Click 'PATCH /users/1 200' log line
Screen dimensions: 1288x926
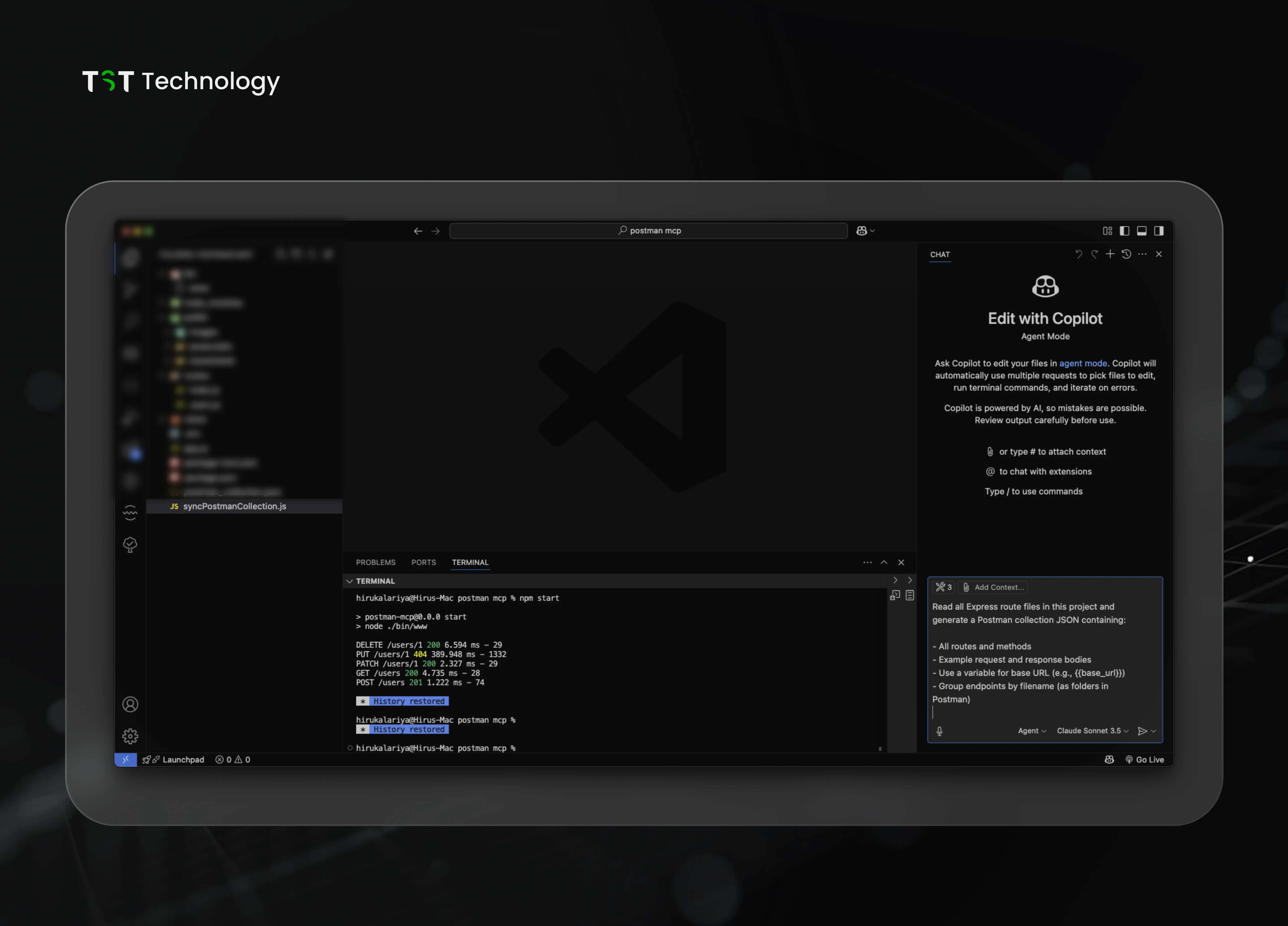[x=426, y=664]
